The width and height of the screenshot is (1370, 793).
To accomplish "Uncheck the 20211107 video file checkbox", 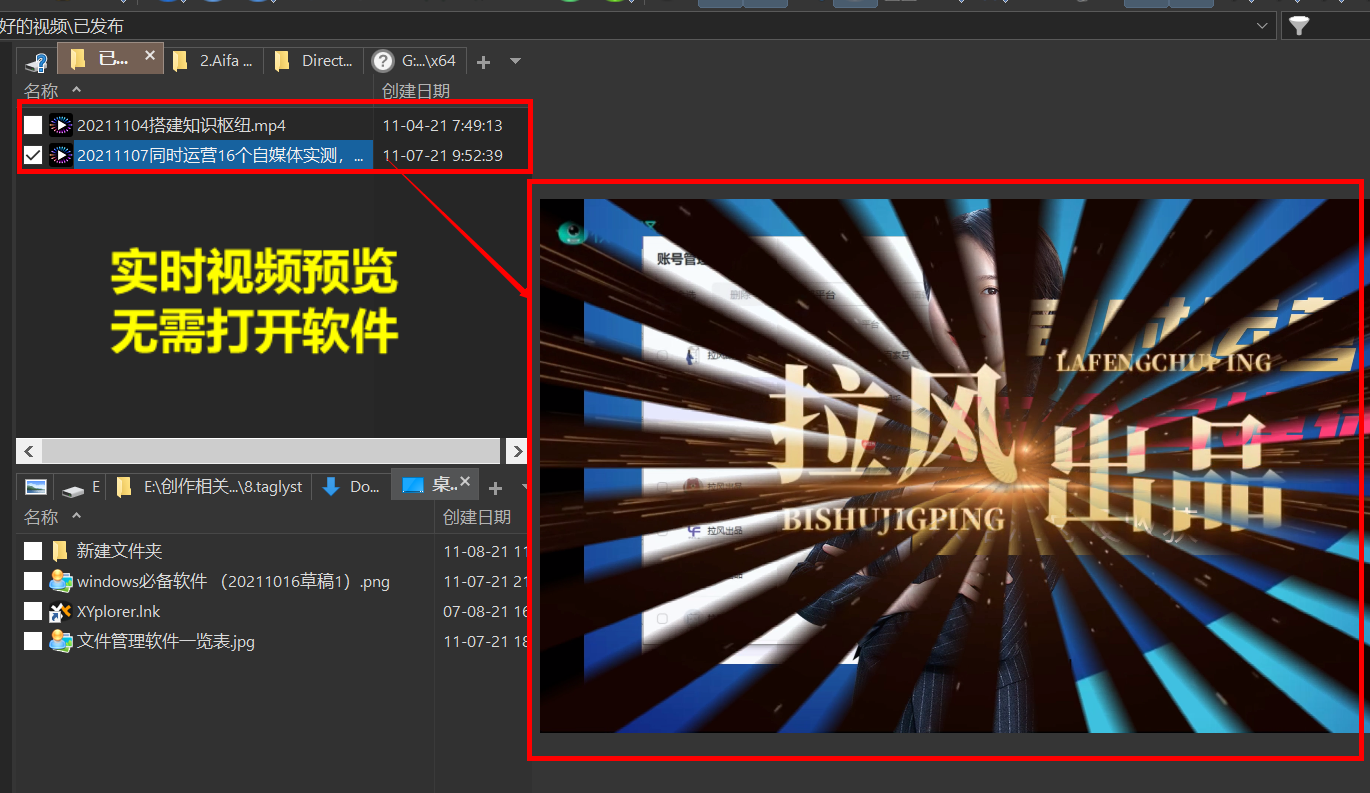I will pos(33,155).
